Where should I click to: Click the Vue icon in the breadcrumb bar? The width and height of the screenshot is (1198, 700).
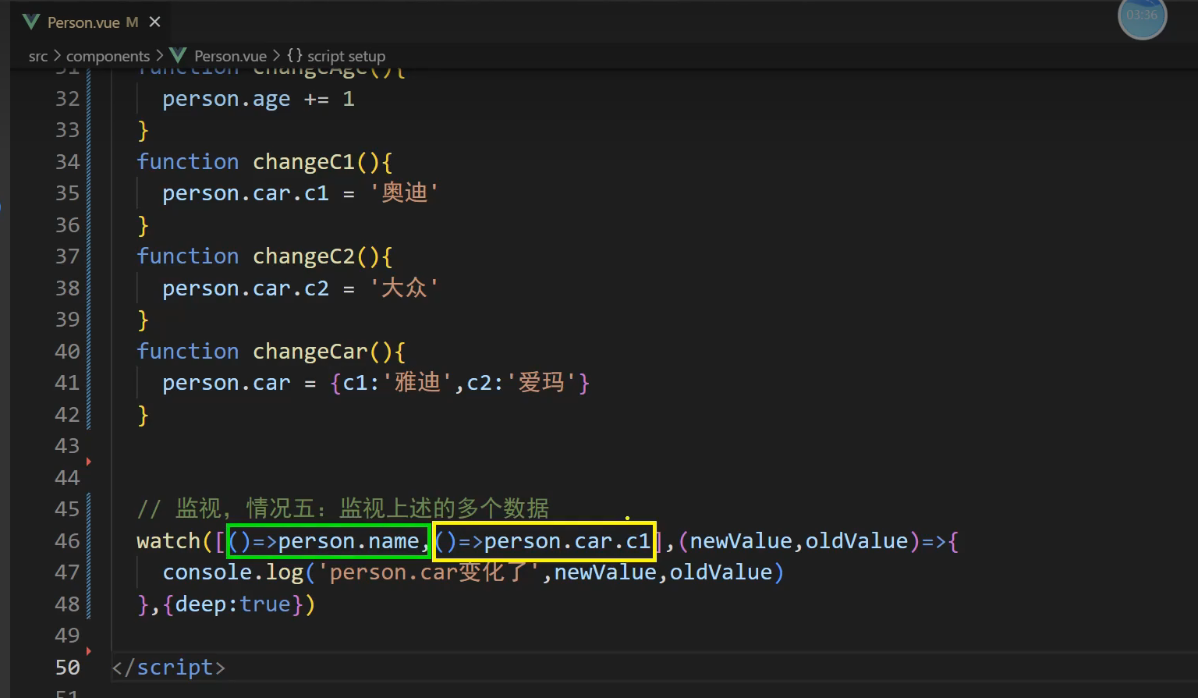pos(178,56)
